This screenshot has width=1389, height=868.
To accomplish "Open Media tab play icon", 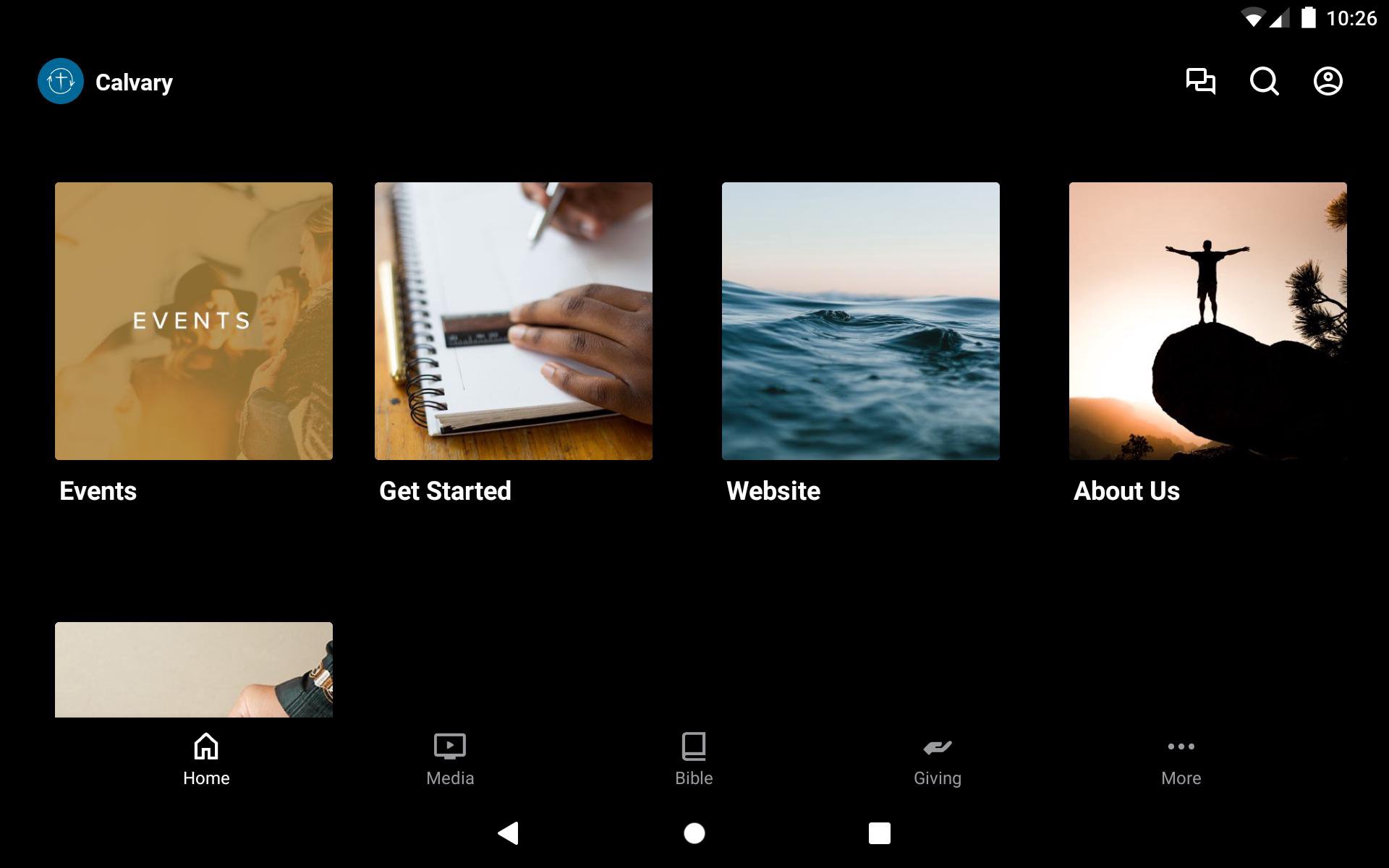I will (x=449, y=746).
